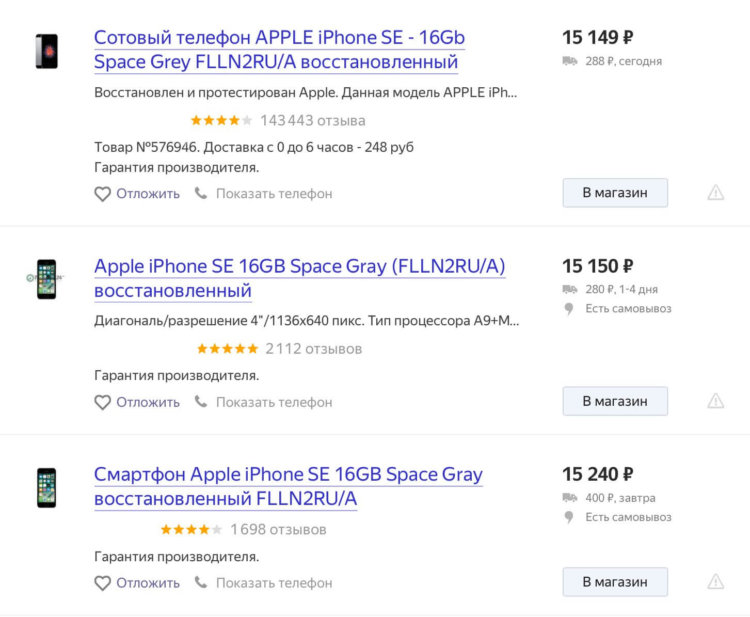
Task: Go to store for 15 150 ₽ offer
Action: coord(615,401)
